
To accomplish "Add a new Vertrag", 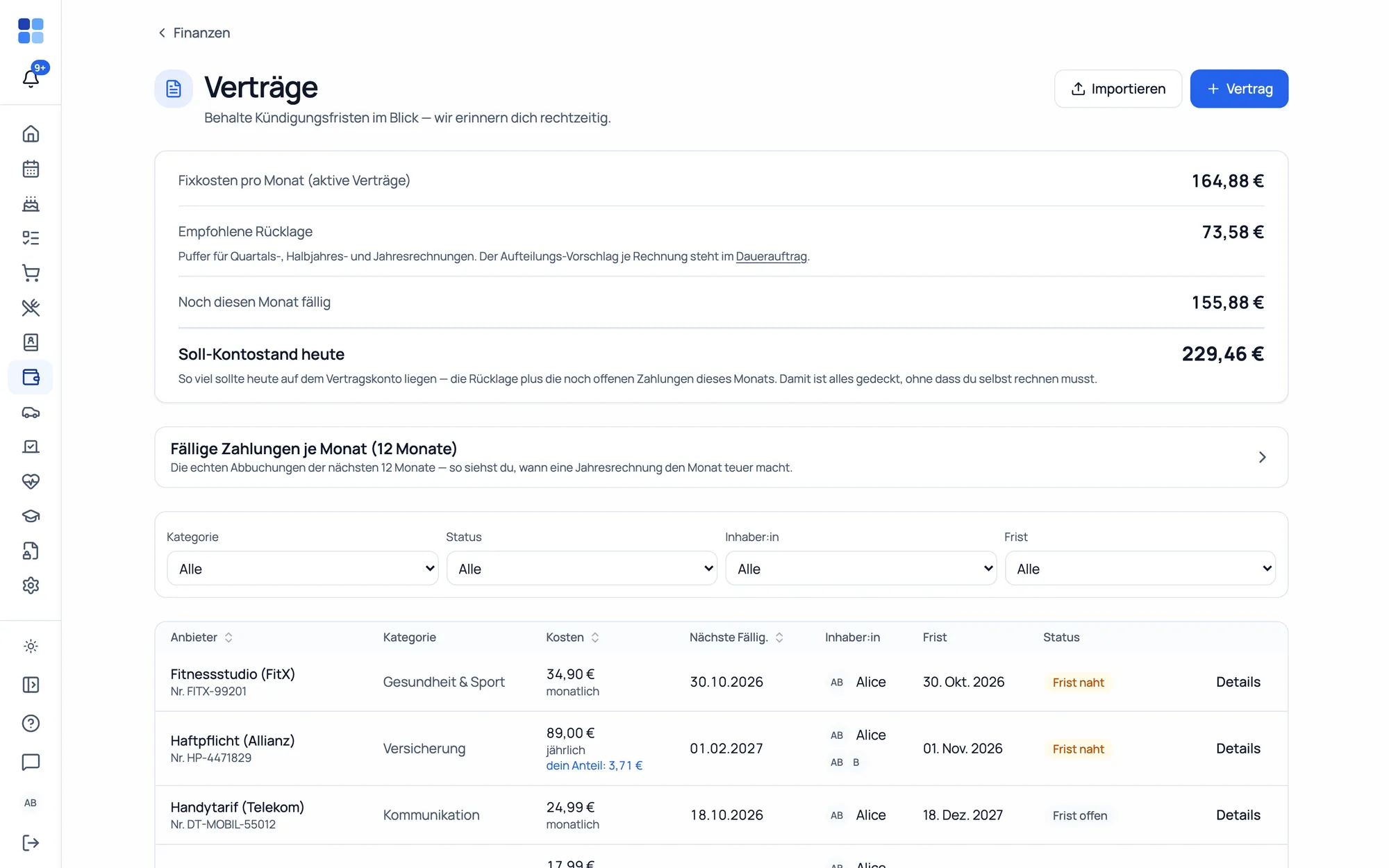I will (1239, 89).
